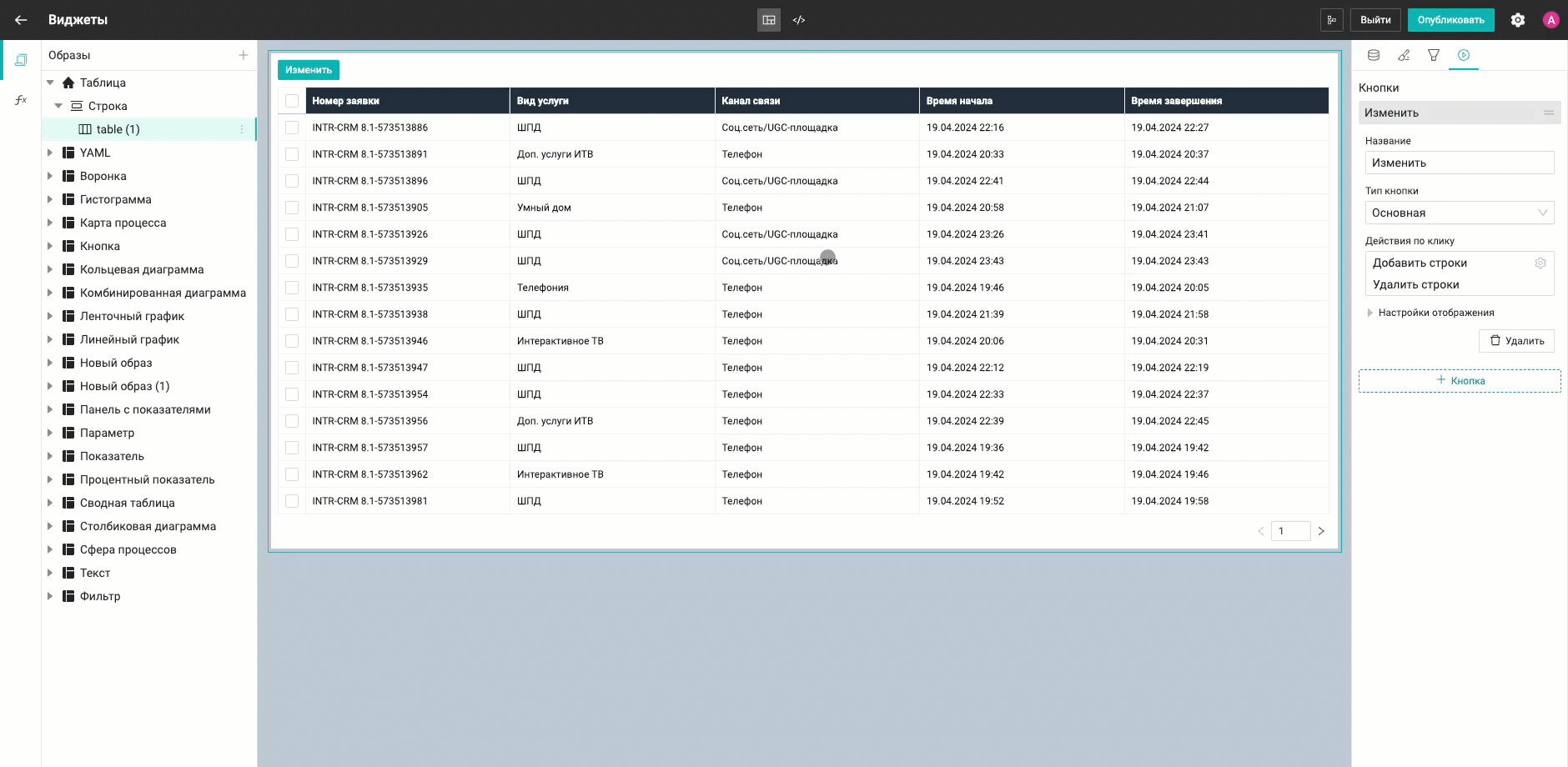Image resolution: width=1568 pixels, height=767 pixels.
Task: Open the filter funnel tab in the right panel
Action: tap(1434, 55)
